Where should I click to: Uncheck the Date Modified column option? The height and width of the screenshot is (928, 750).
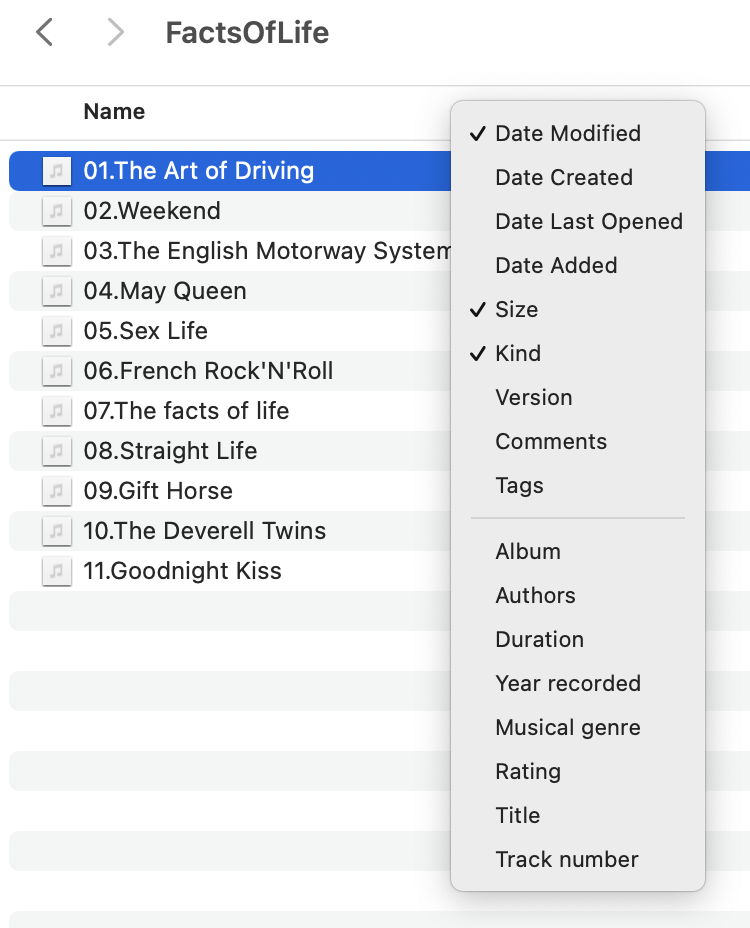[x=567, y=133]
